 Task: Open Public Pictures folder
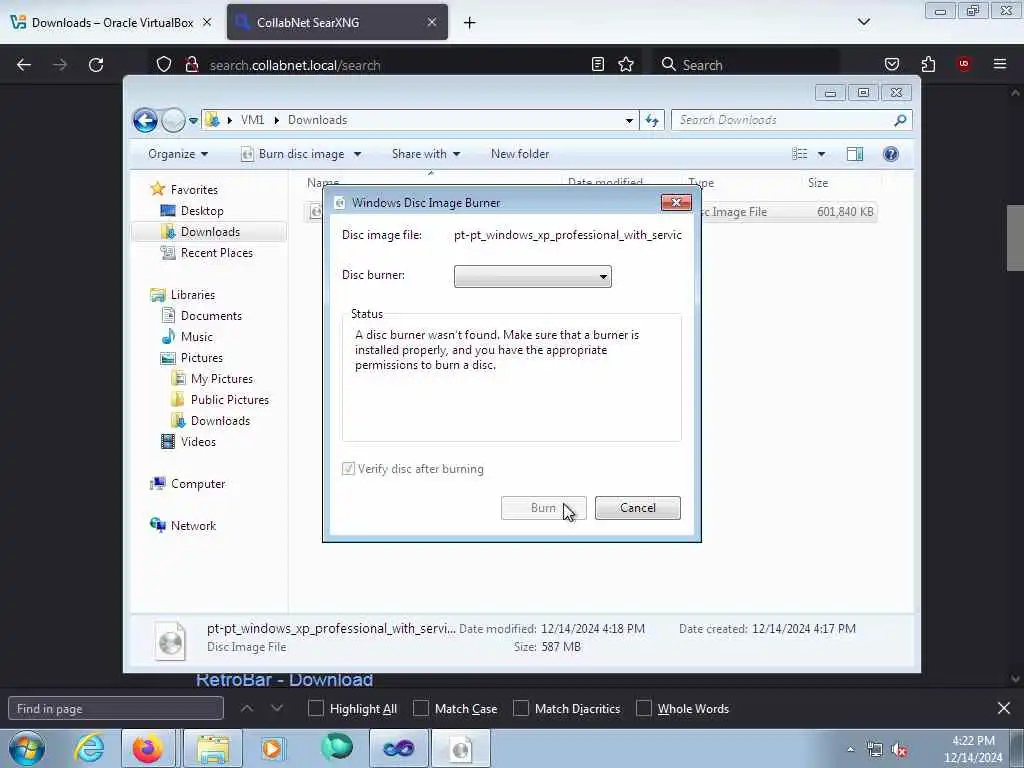pyautogui.click(x=229, y=400)
